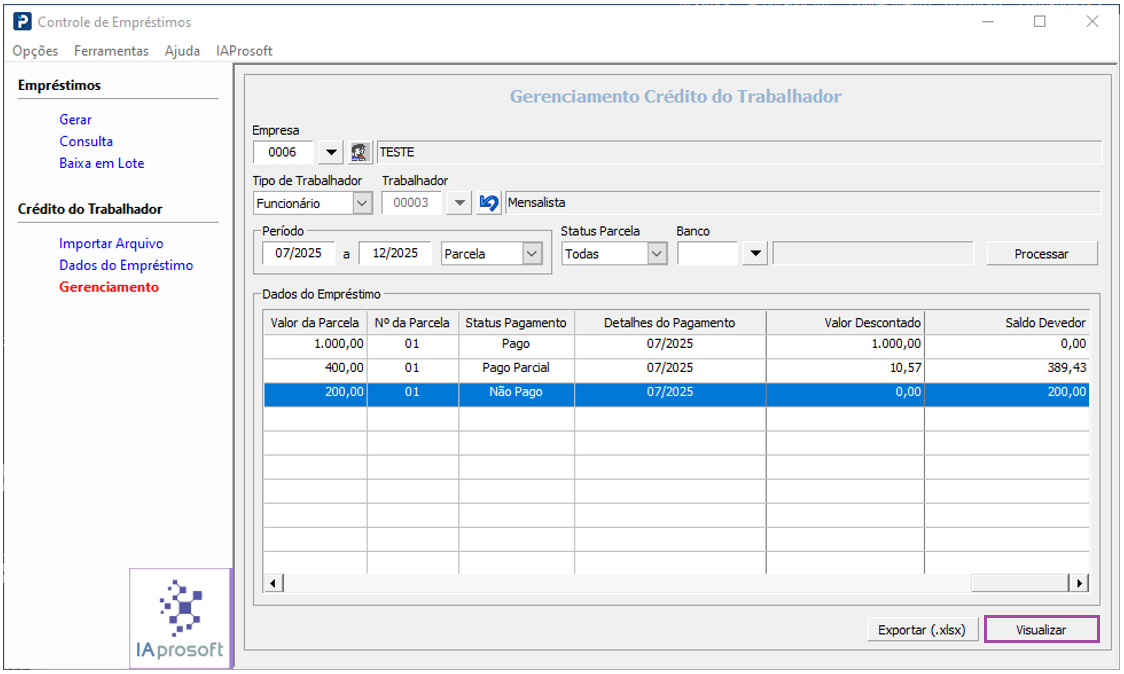Open the Ajuda menu
The width and height of the screenshot is (1124, 674).
click(x=182, y=51)
